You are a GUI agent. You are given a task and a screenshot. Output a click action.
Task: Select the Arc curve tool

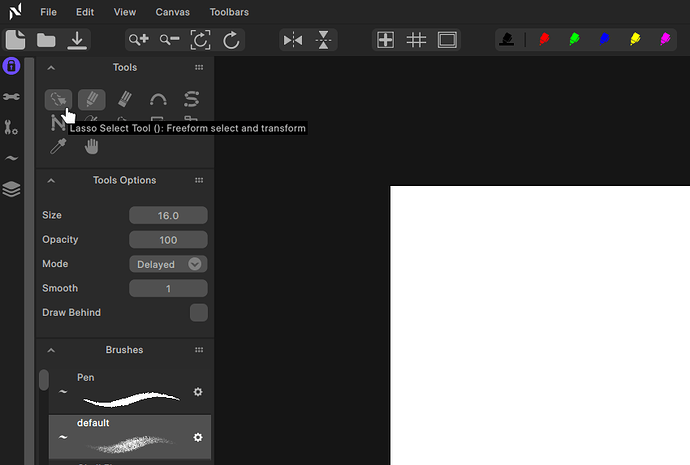pos(158,99)
